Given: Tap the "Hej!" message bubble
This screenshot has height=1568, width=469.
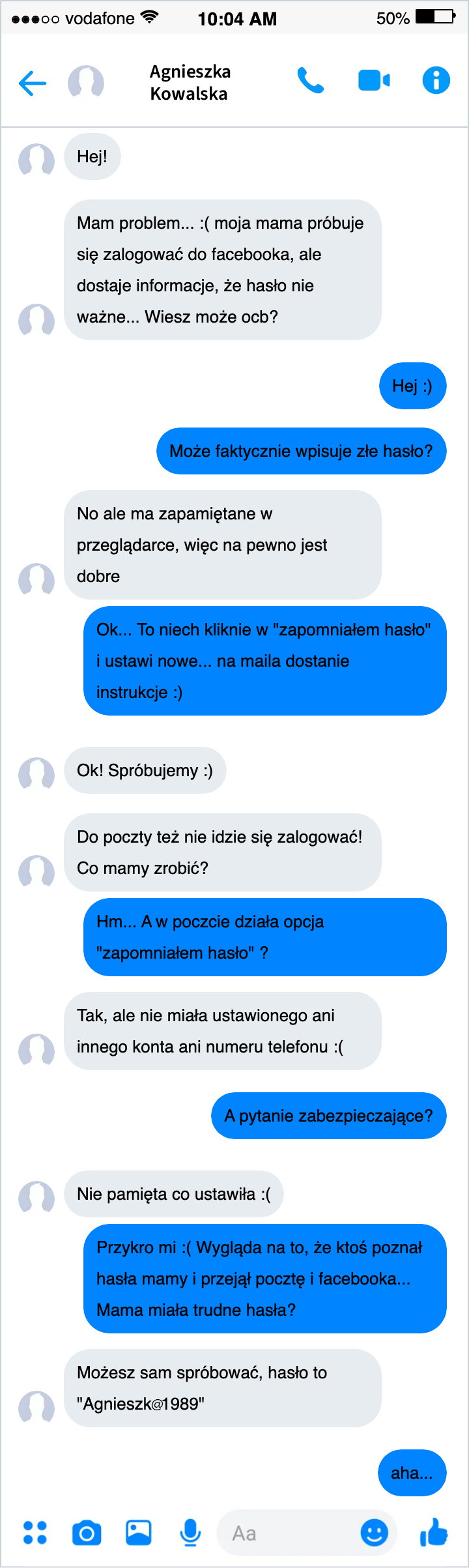Looking at the screenshot, I should (x=92, y=156).
